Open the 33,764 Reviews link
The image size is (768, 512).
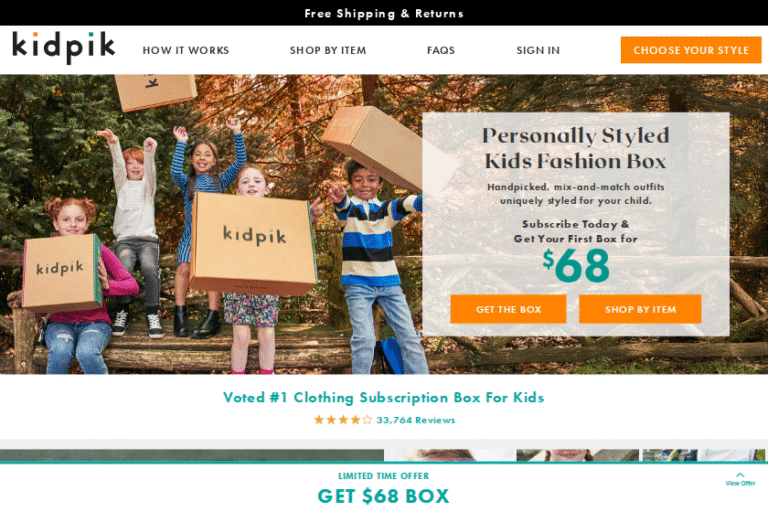point(416,420)
